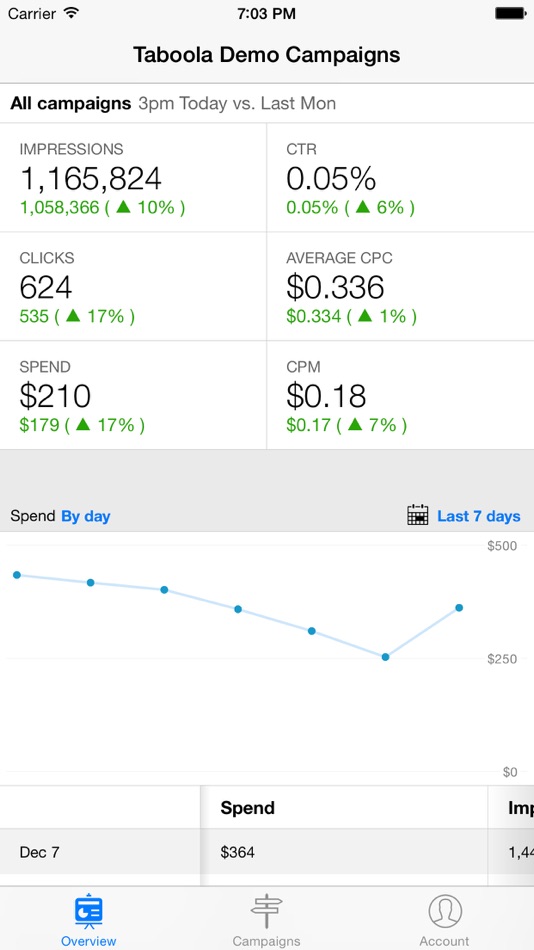
Task: Tap the '0.05% (▲ 6%)' CTR comparison
Action: point(351,208)
